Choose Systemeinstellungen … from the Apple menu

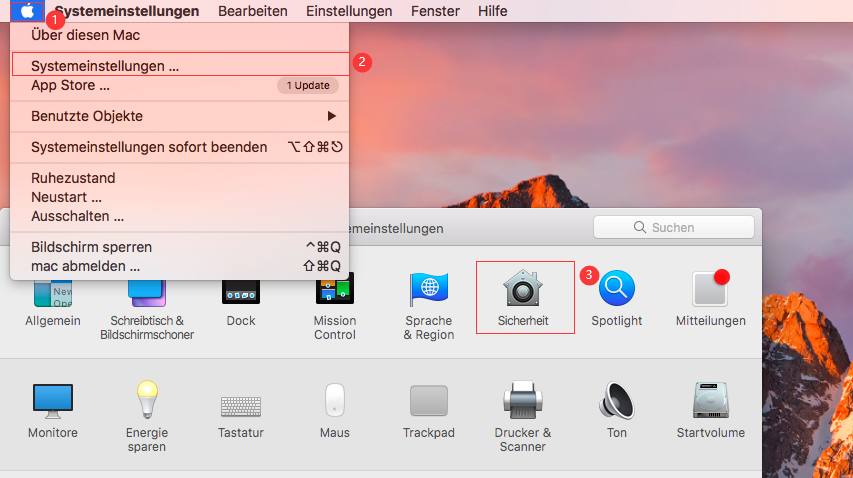[105, 66]
